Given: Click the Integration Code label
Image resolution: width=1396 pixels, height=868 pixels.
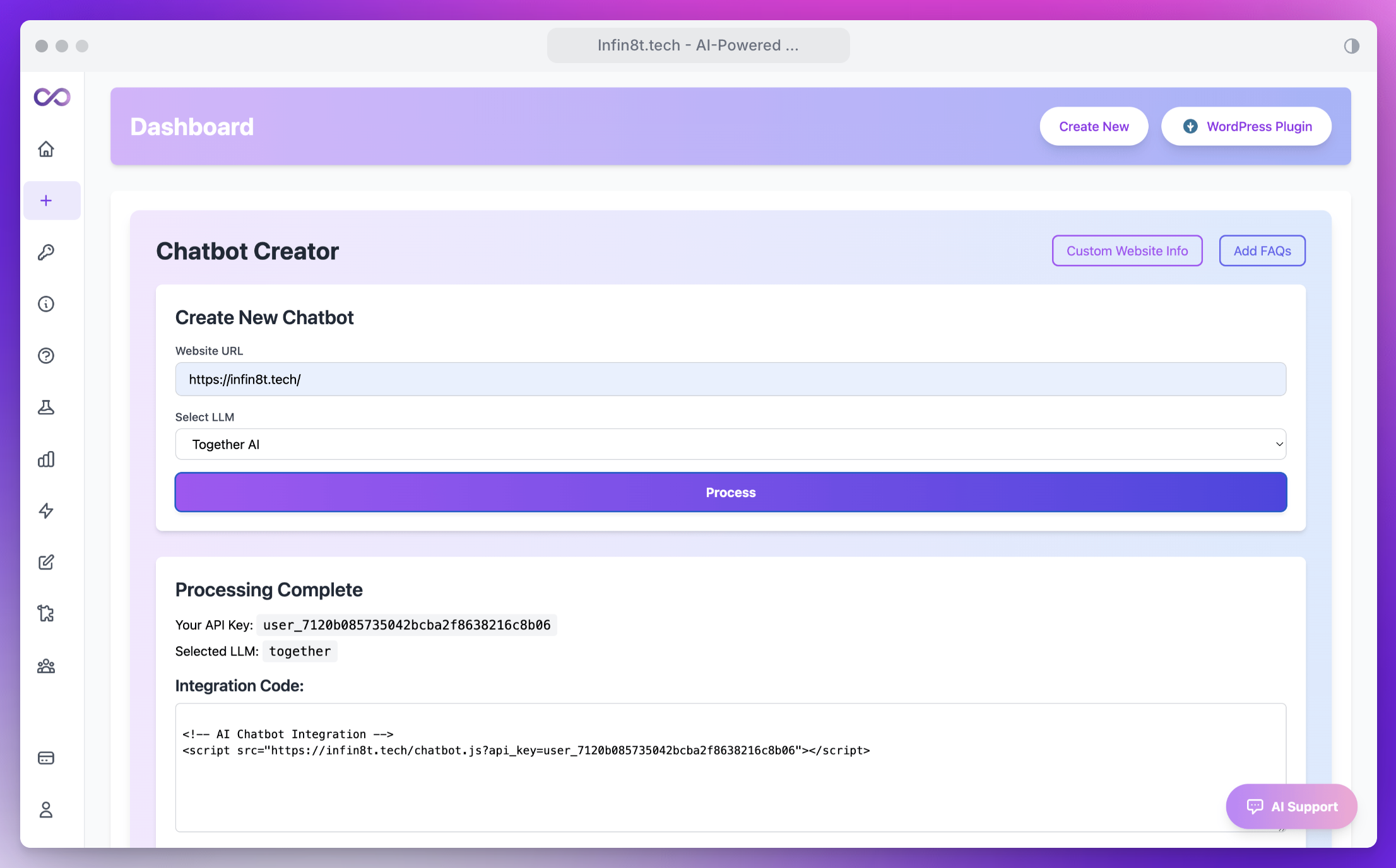Looking at the screenshot, I should (240, 686).
